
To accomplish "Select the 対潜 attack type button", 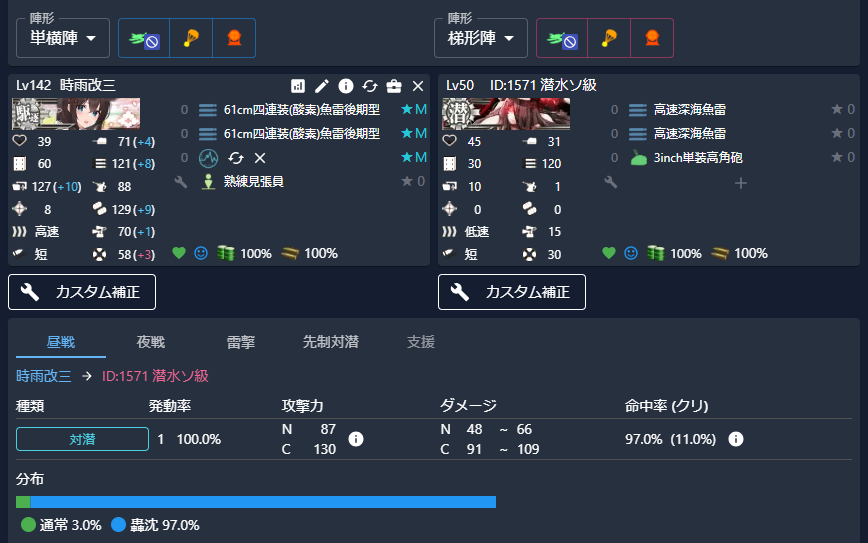I will coord(82,439).
